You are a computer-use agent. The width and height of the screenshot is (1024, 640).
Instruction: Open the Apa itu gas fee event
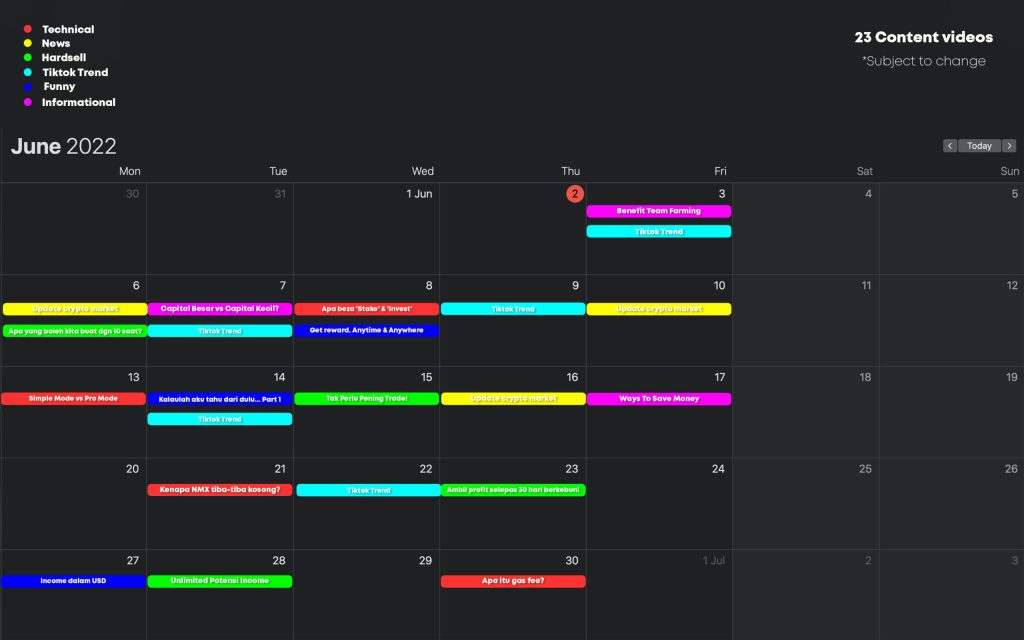(x=513, y=581)
